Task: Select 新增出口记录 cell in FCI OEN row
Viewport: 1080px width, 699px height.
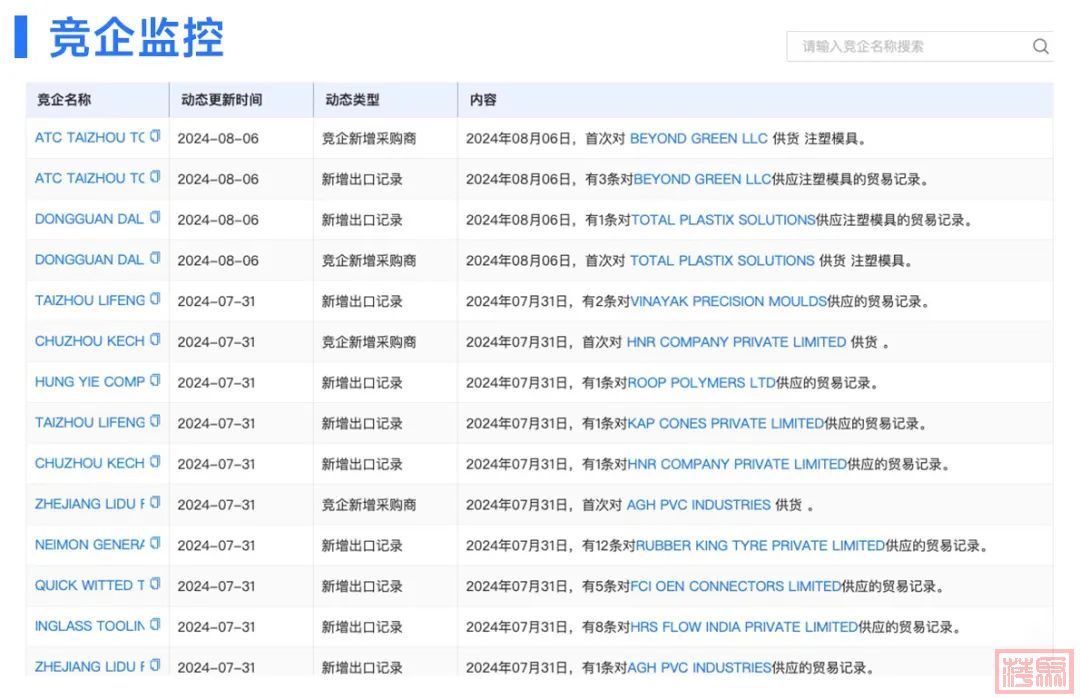Action: 362,586
